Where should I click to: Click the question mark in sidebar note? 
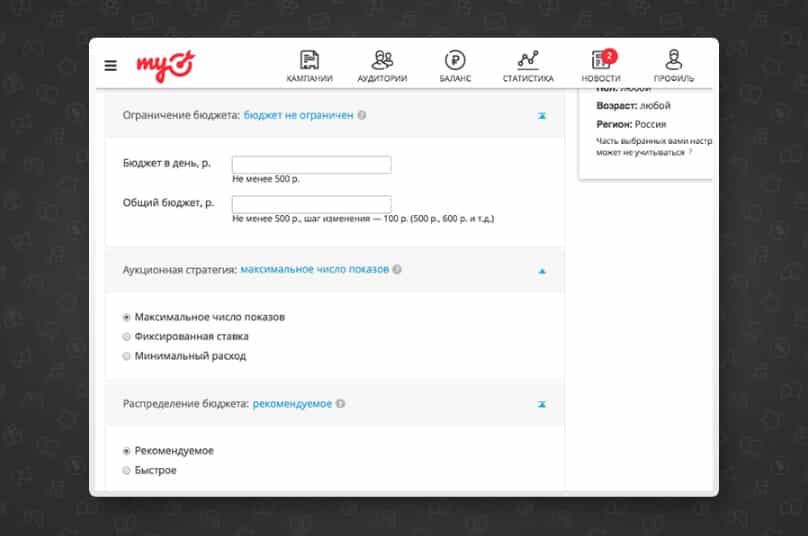pos(691,152)
